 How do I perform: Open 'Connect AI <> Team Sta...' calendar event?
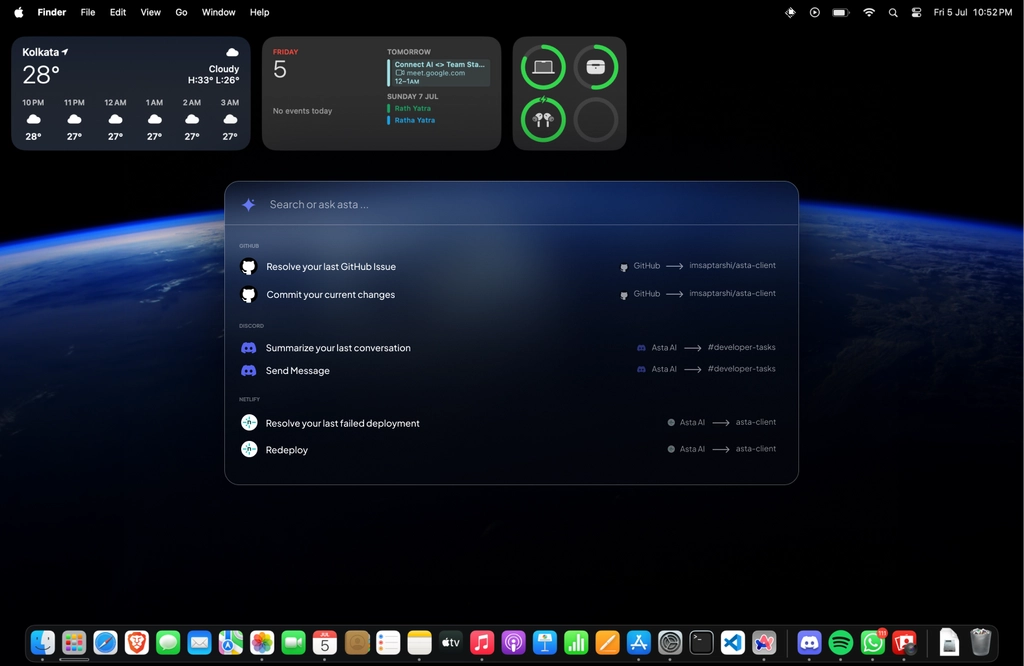[439, 72]
